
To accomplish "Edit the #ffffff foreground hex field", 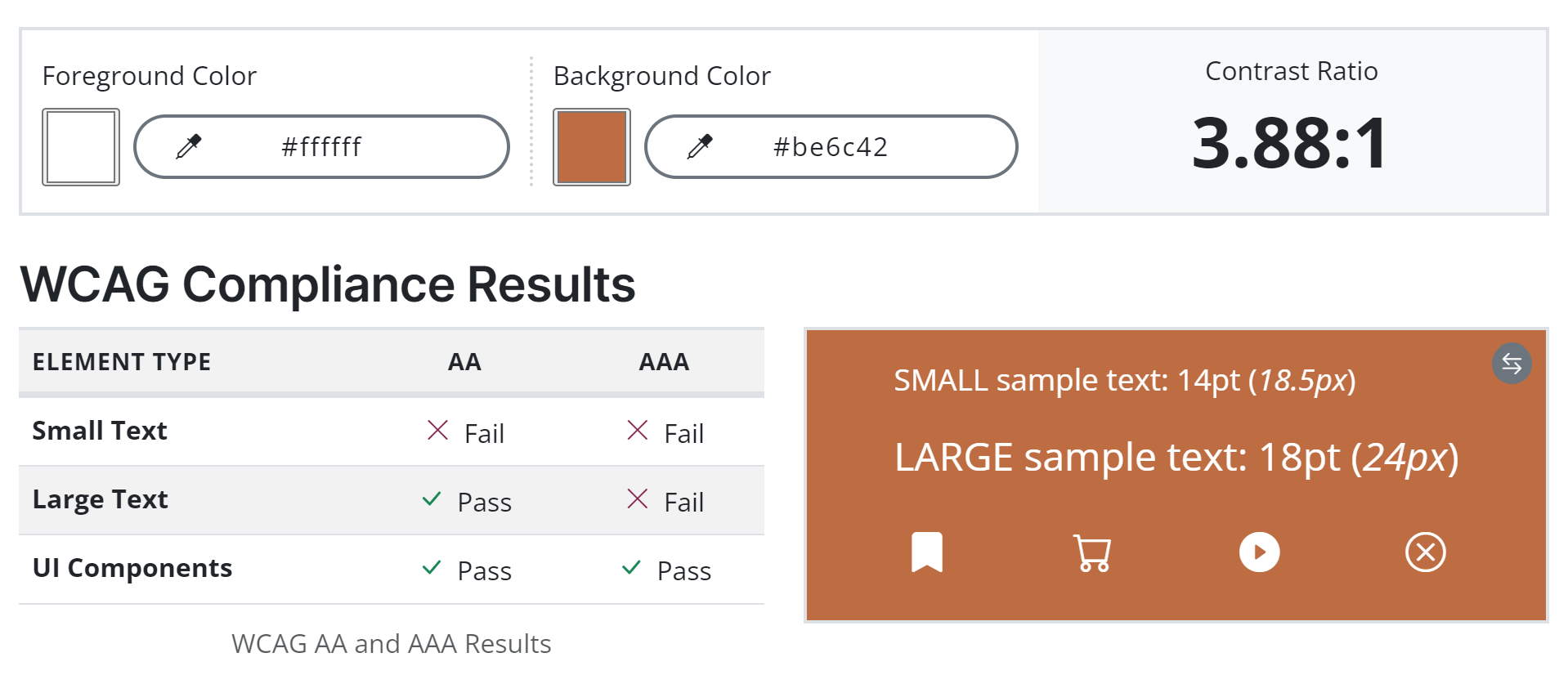I will (321, 147).
